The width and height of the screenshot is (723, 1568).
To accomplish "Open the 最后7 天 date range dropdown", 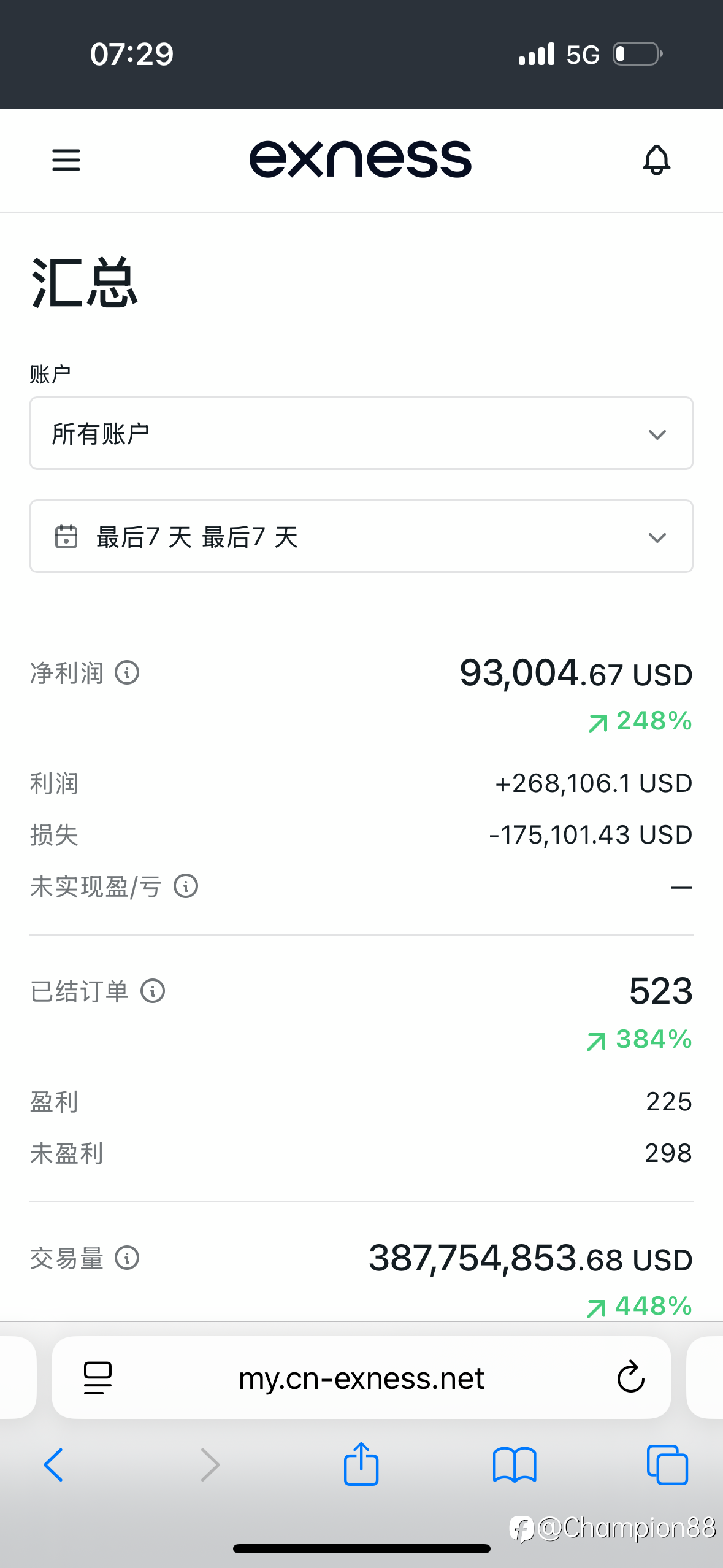I will pos(361,537).
